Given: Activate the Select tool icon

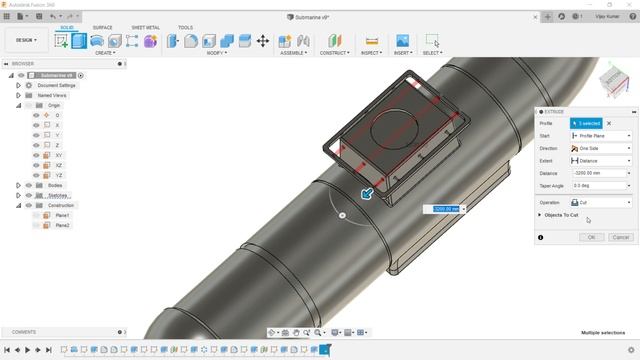Looking at the screenshot, I should click(x=432, y=40).
